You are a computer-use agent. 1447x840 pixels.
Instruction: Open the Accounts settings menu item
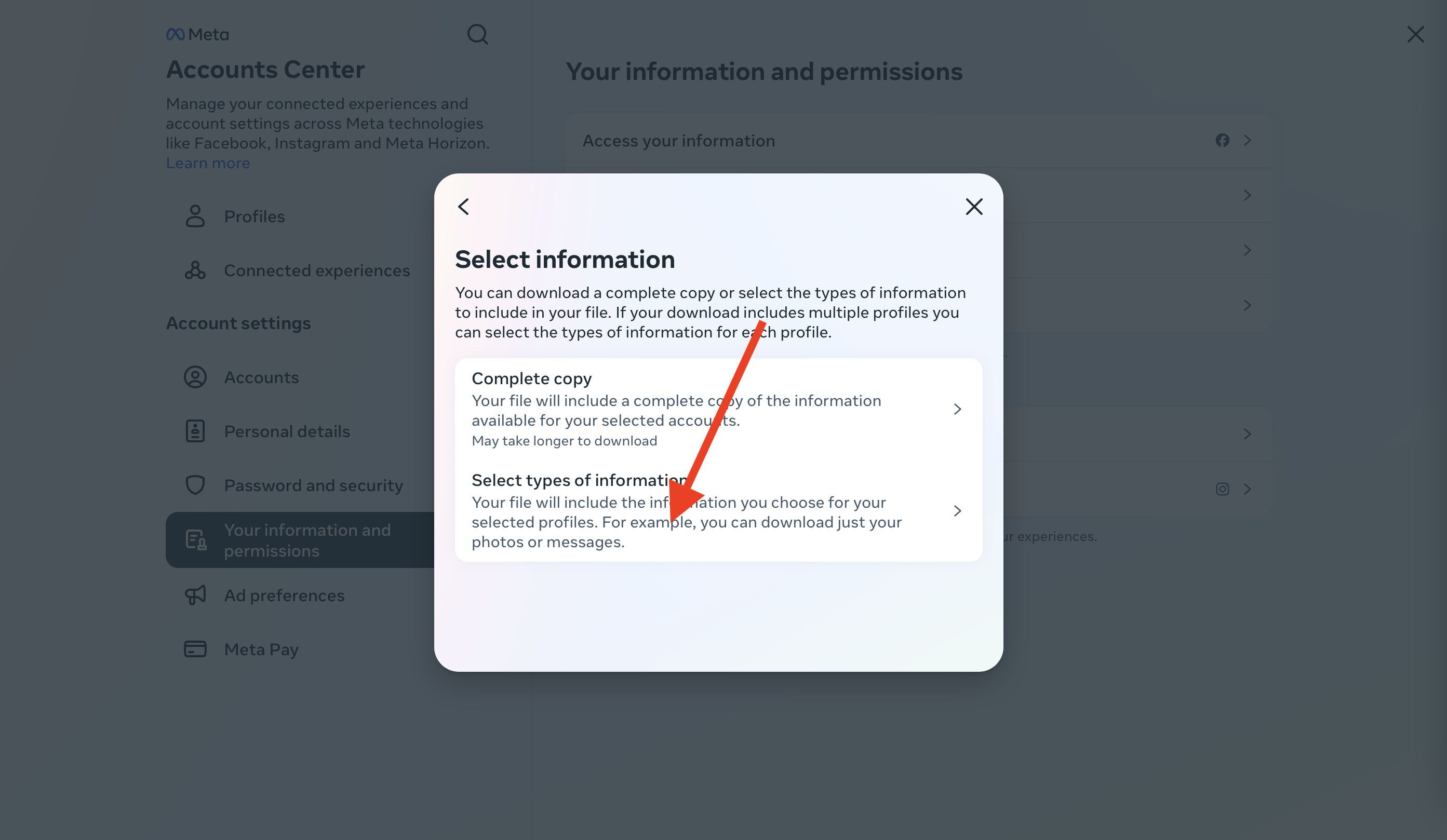coord(261,377)
